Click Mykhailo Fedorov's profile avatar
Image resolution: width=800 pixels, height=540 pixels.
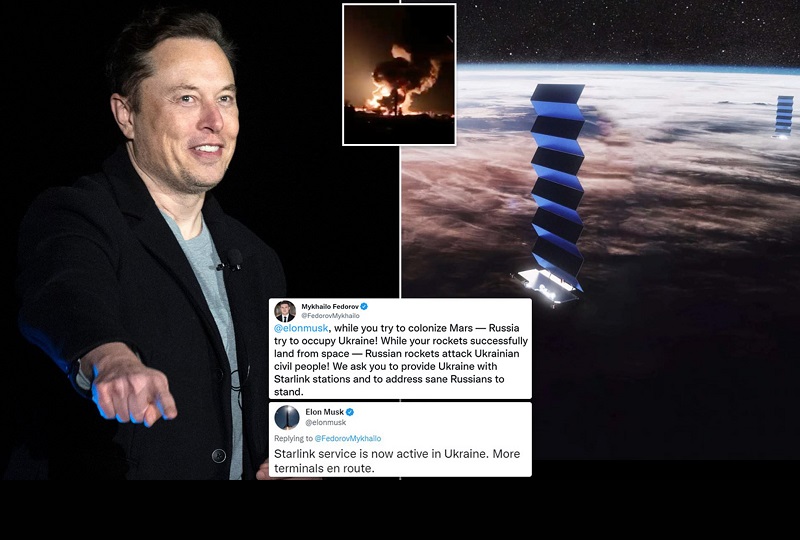coord(285,311)
